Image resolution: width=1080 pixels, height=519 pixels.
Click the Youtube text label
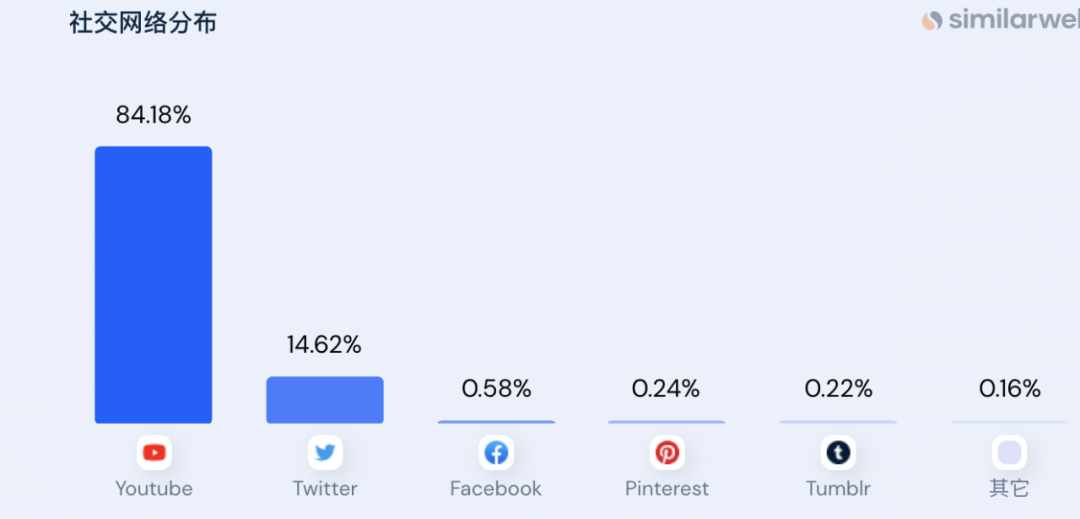pyautogui.click(x=154, y=489)
